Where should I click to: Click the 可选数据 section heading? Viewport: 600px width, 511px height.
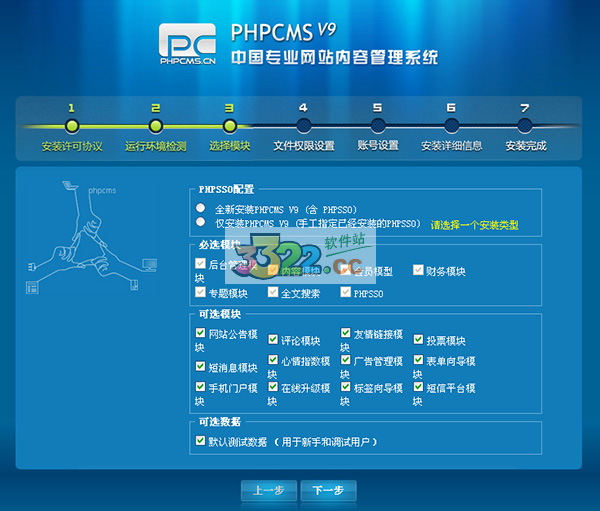point(220,422)
